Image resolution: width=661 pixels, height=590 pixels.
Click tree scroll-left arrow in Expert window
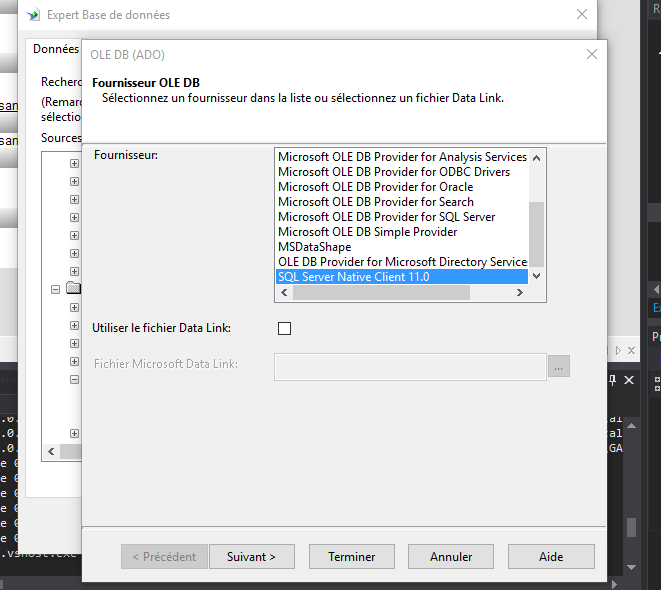pyautogui.click(x=51, y=451)
